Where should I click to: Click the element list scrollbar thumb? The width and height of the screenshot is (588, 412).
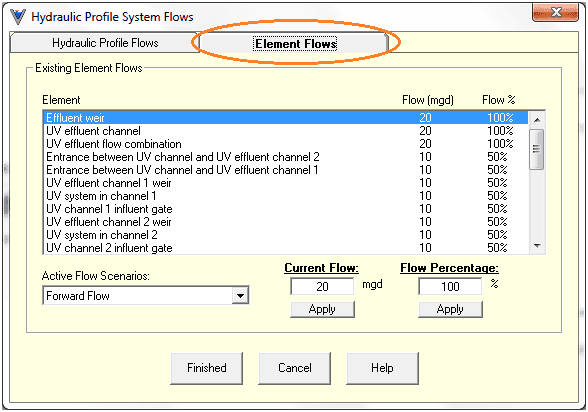pos(537,149)
